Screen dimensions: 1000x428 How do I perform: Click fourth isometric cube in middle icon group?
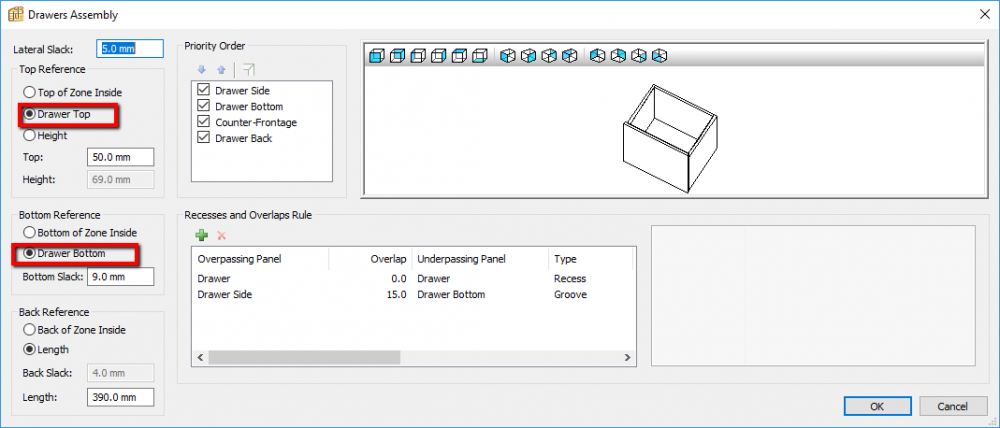[x=570, y=56]
